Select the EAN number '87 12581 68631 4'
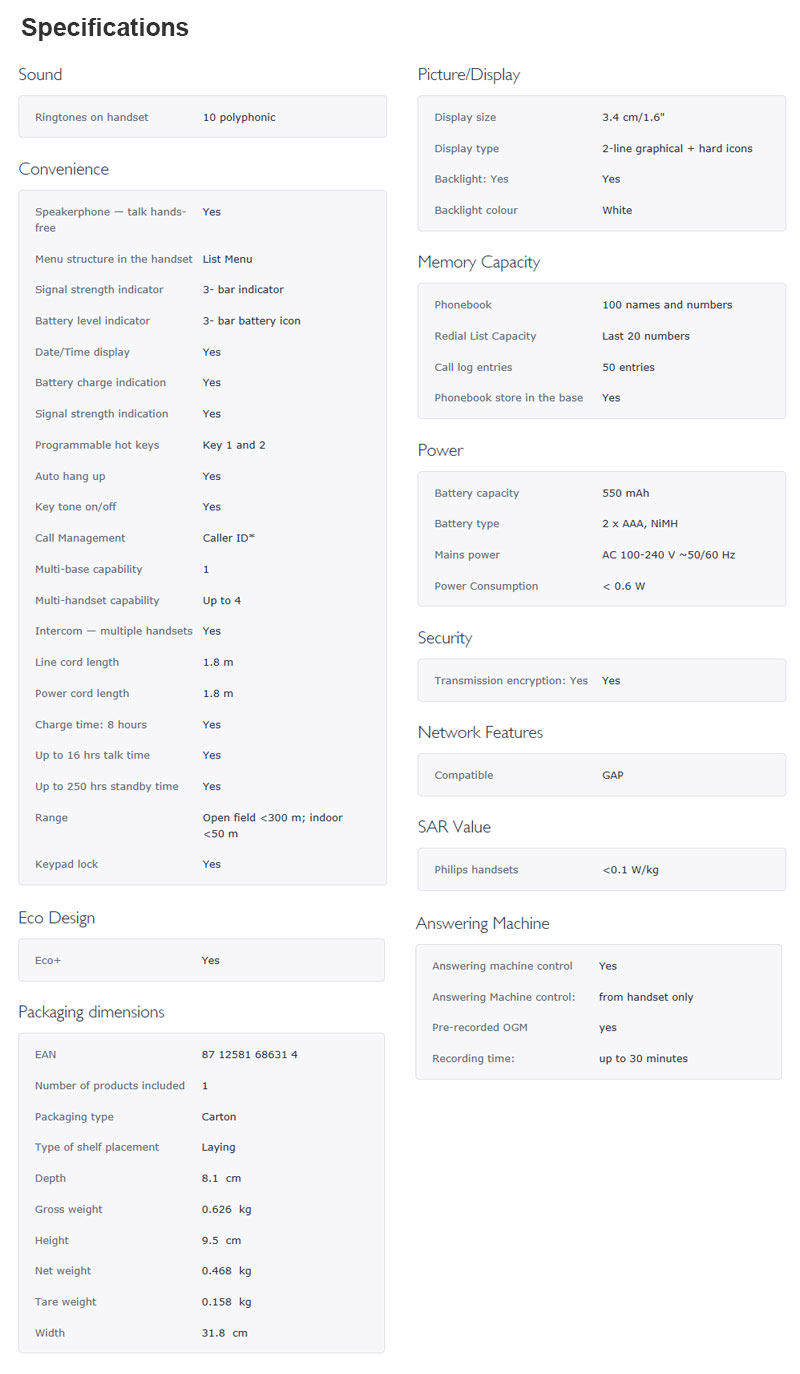Image resolution: width=800 pixels, height=1374 pixels. click(x=249, y=1055)
